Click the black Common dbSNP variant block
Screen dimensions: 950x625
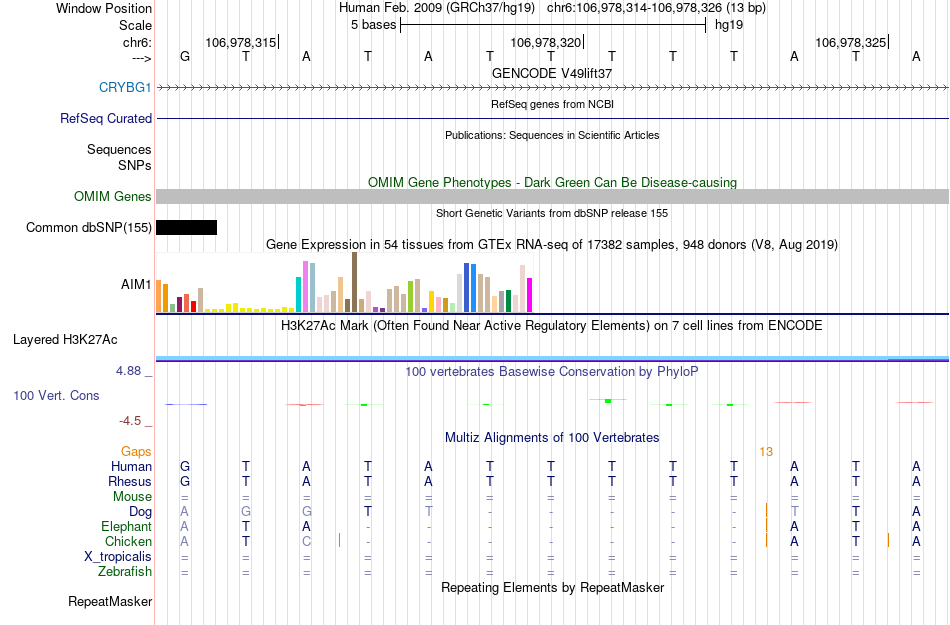[187, 228]
